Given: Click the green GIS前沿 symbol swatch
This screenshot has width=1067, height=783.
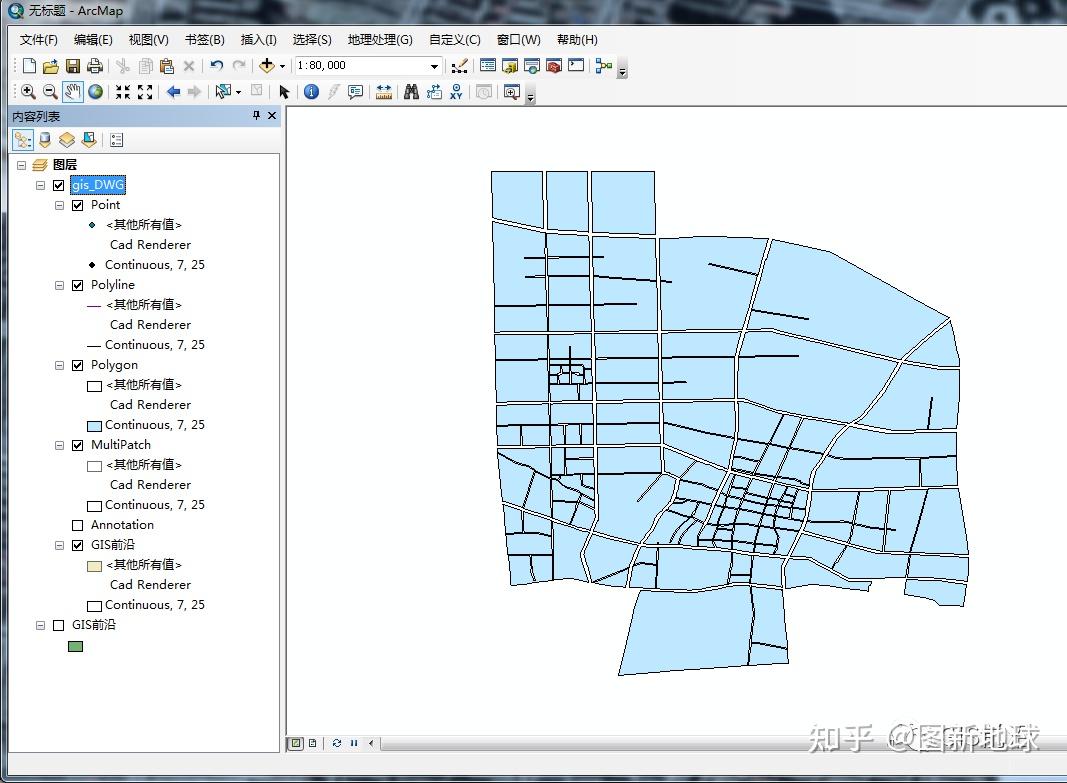Looking at the screenshot, I should pos(75,646).
